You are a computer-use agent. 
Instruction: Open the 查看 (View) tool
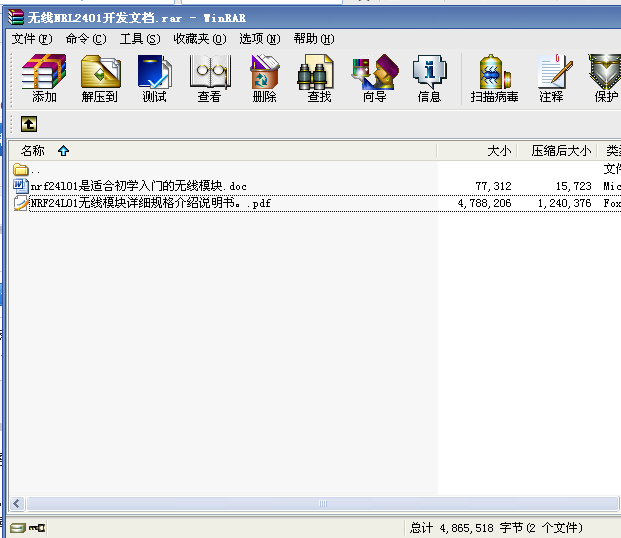pyautogui.click(x=210, y=78)
